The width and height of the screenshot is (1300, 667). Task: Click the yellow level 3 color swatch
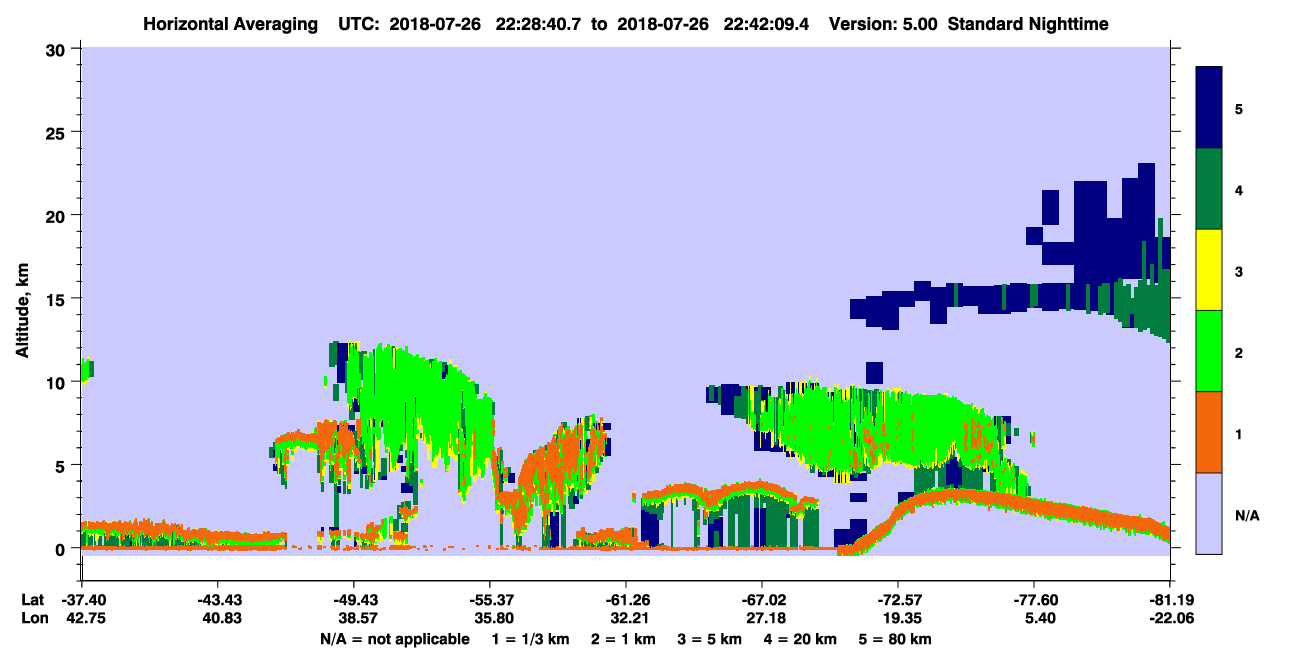pos(1209,270)
